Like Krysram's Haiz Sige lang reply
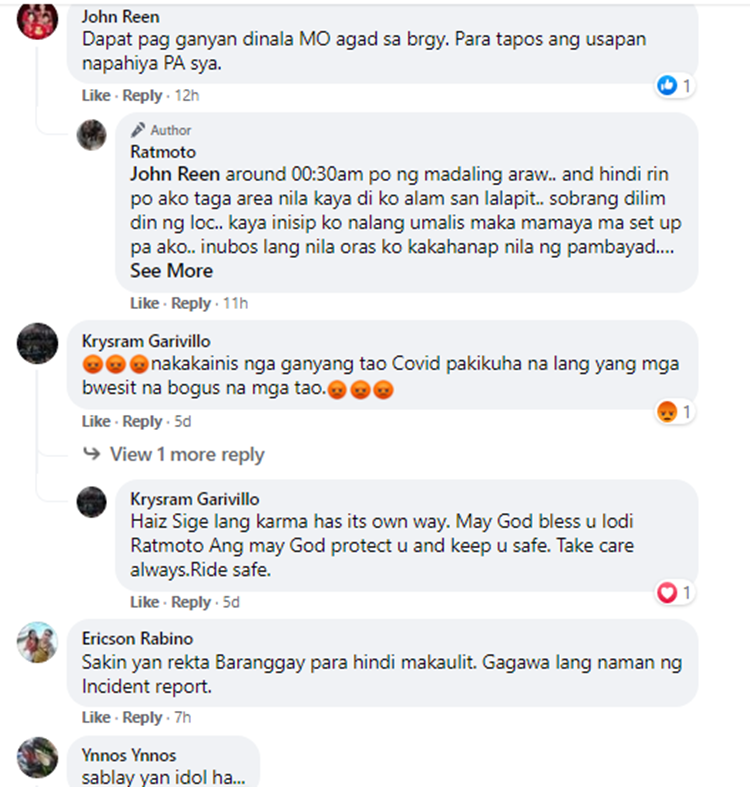The width and height of the screenshot is (750, 787). [145, 602]
